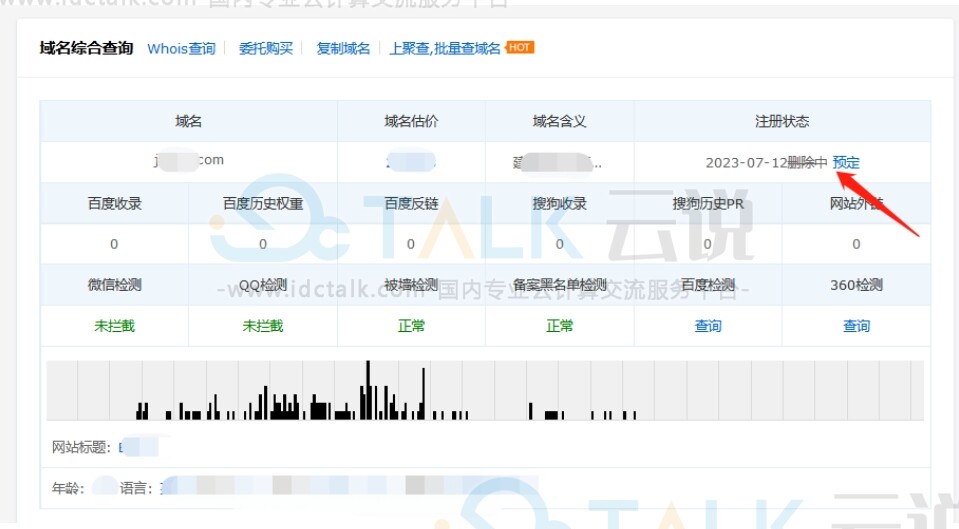Click the 微信检测 label
The height and width of the screenshot is (529, 959).
[114, 284]
